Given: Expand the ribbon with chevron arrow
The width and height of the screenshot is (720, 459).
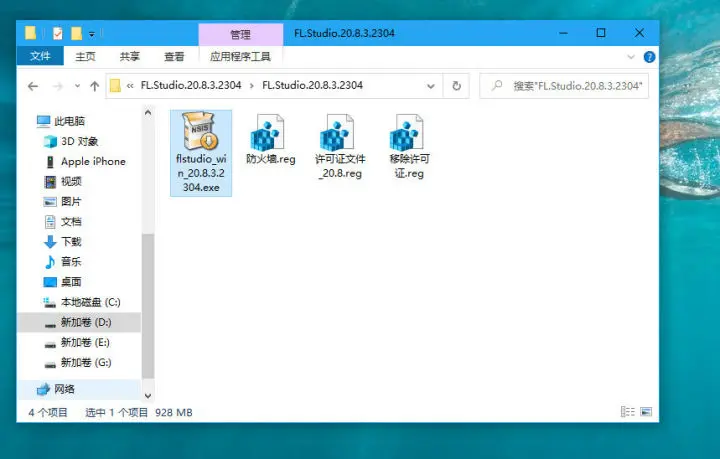Looking at the screenshot, I should (x=631, y=57).
